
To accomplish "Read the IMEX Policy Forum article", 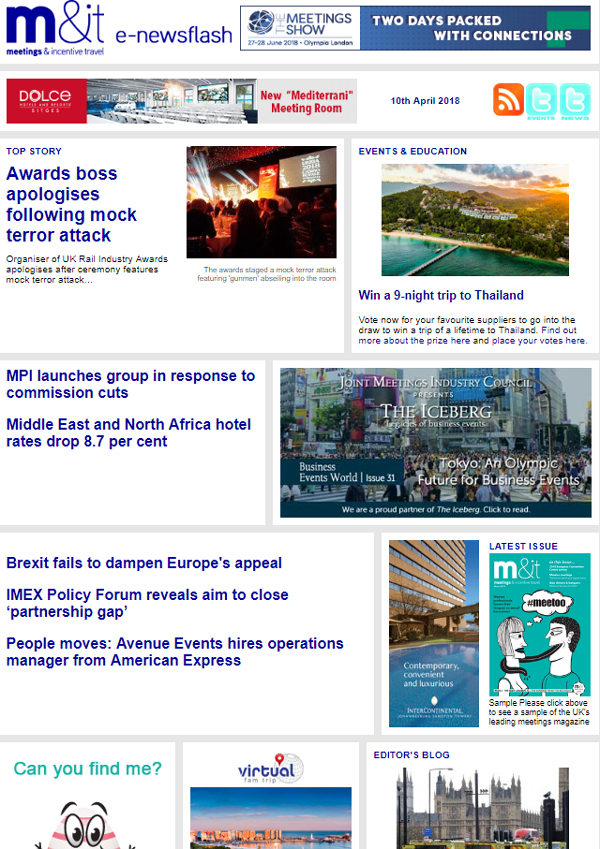I will (x=147, y=603).
